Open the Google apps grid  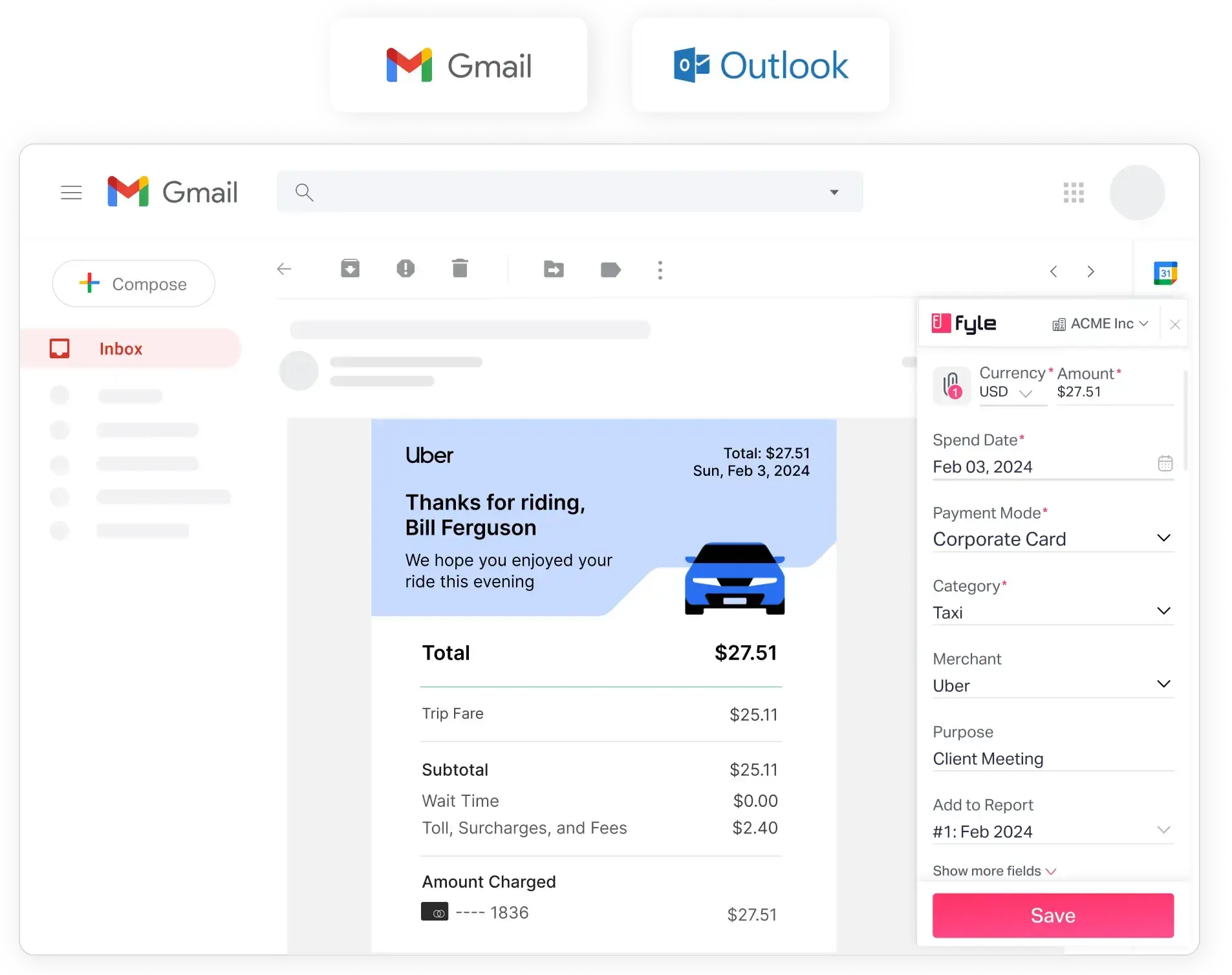pos(1074,192)
